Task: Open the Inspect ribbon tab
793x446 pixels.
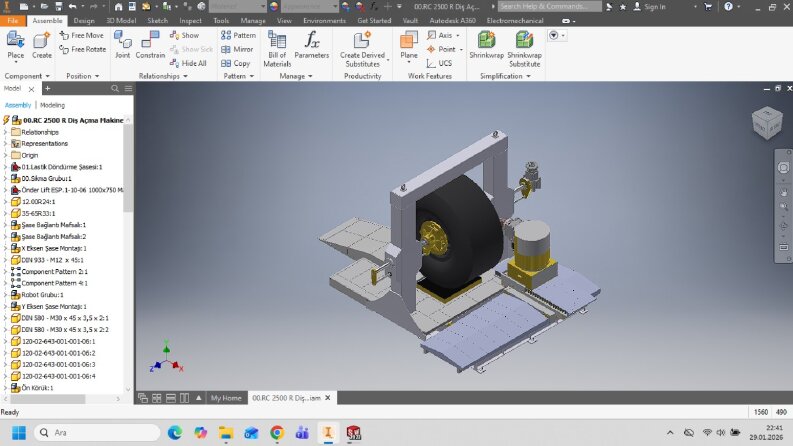Action: pos(190,21)
